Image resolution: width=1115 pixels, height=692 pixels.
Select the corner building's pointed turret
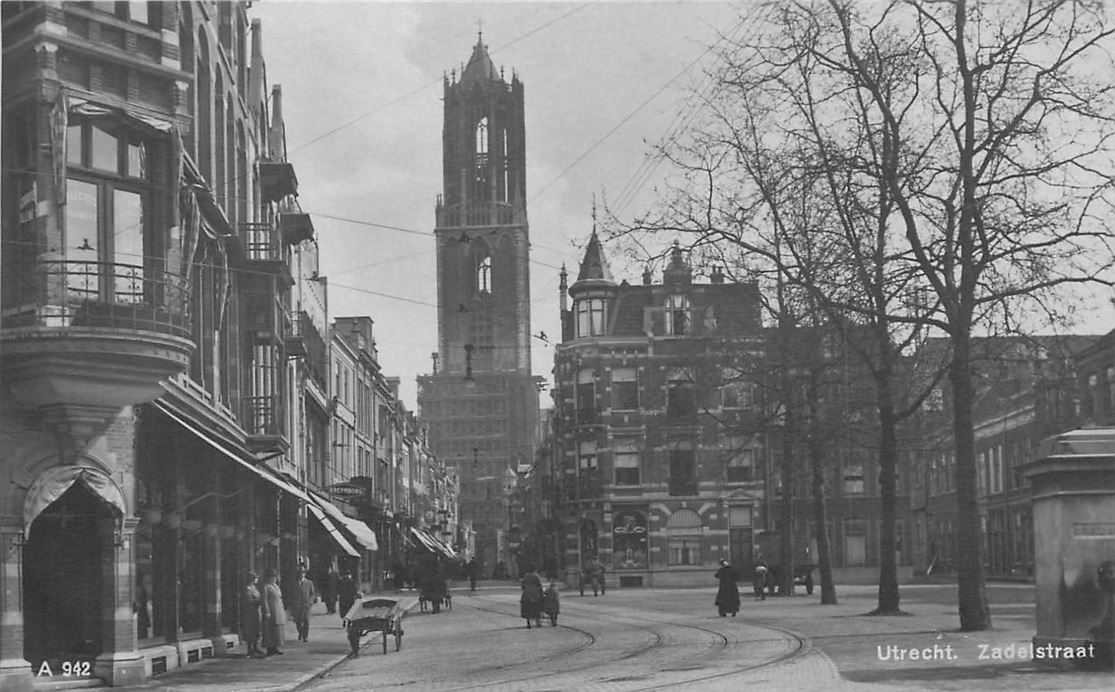[x=593, y=262]
